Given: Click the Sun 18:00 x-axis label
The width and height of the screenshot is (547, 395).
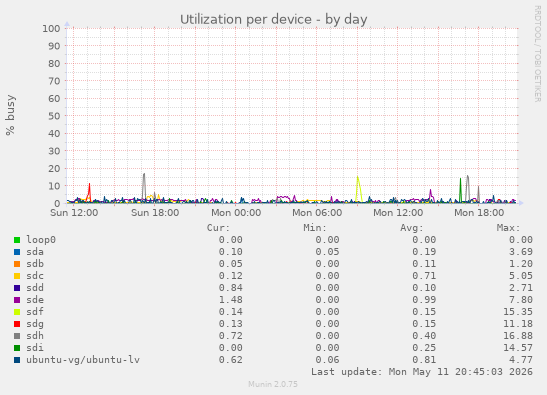Looking at the screenshot, I should [x=155, y=213].
